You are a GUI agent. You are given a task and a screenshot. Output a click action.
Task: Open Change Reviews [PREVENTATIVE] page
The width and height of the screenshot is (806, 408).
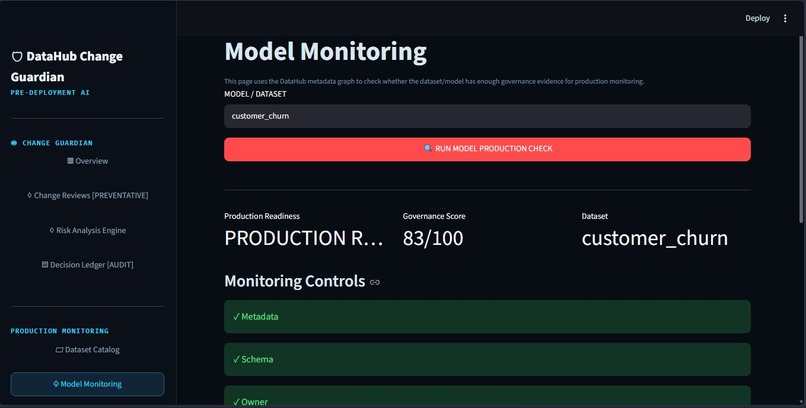[87, 195]
